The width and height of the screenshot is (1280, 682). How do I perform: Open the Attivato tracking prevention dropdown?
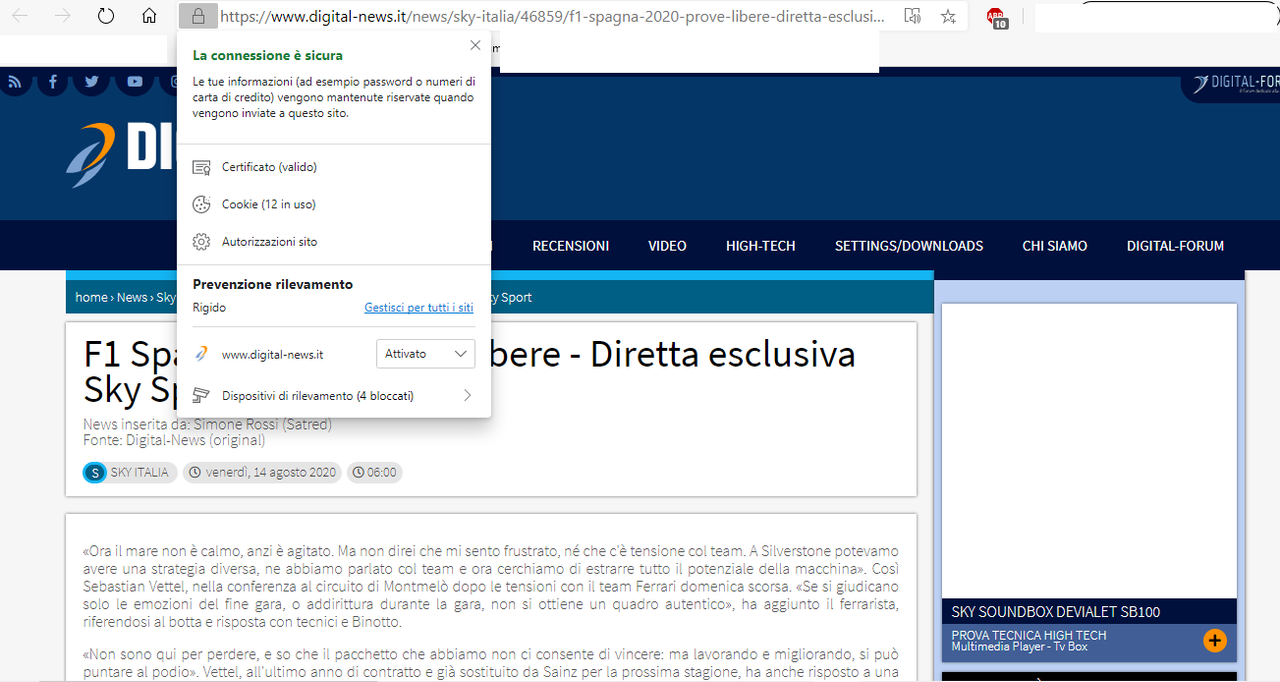click(x=425, y=354)
